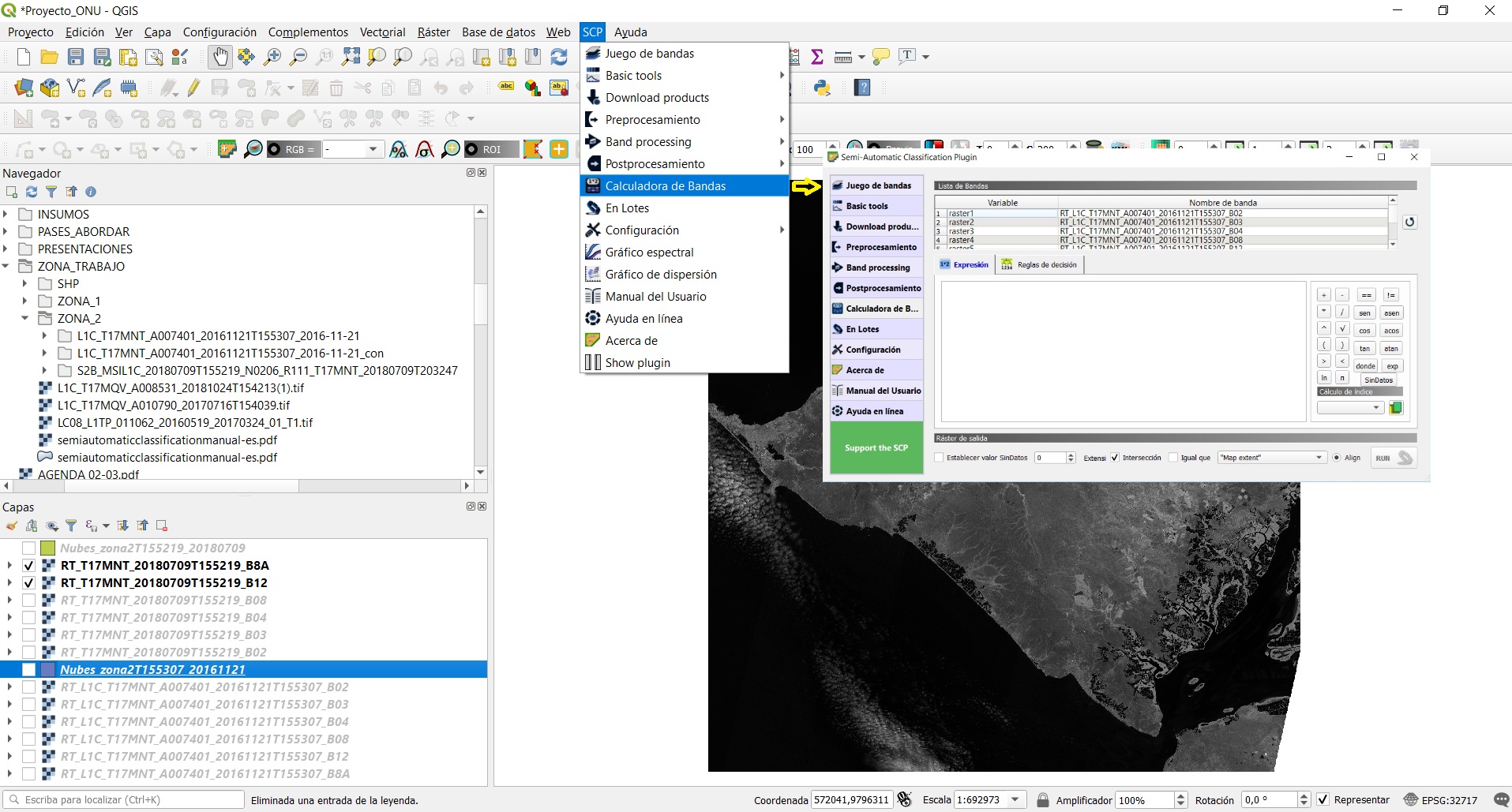Uncheck the RT_T17MNT B8A layer visibility
The width and height of the screenshot is (1512, 812).
(x=29, y=566)
